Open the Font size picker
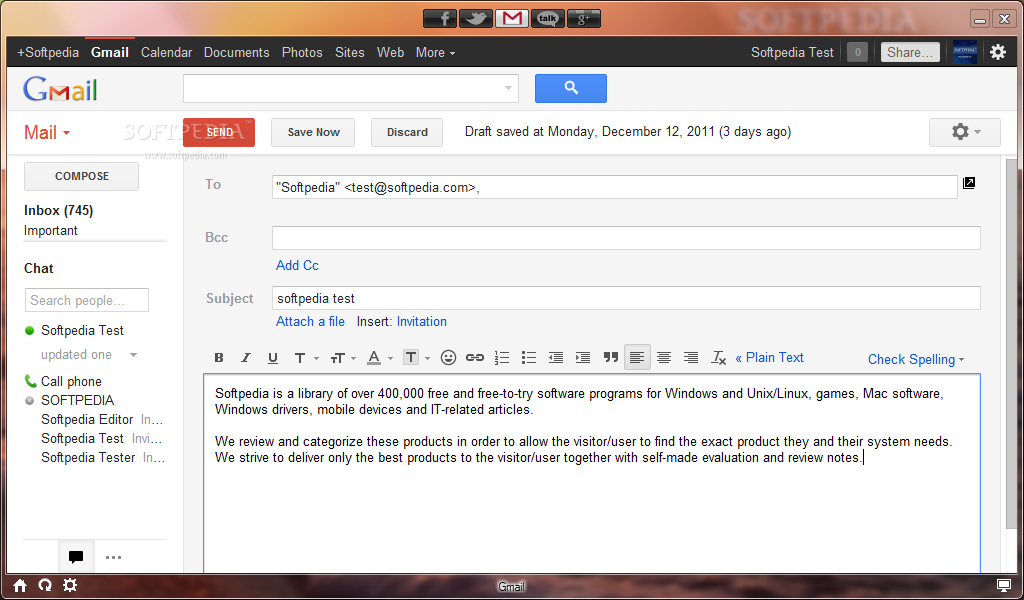Viewport: 1024px width, 600px height. pos(342,357)
